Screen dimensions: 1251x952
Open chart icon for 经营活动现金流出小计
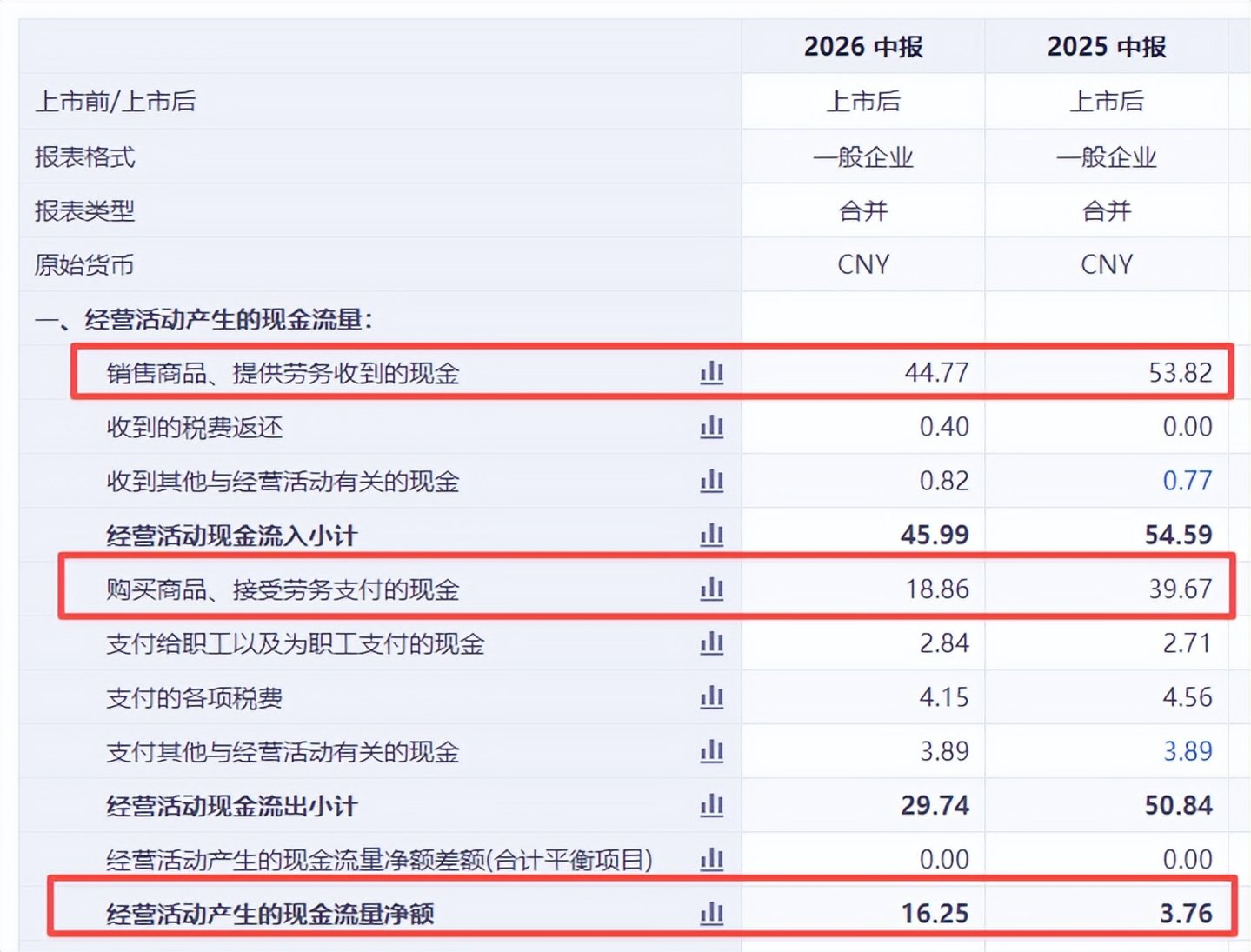click(x=712, y=804)
